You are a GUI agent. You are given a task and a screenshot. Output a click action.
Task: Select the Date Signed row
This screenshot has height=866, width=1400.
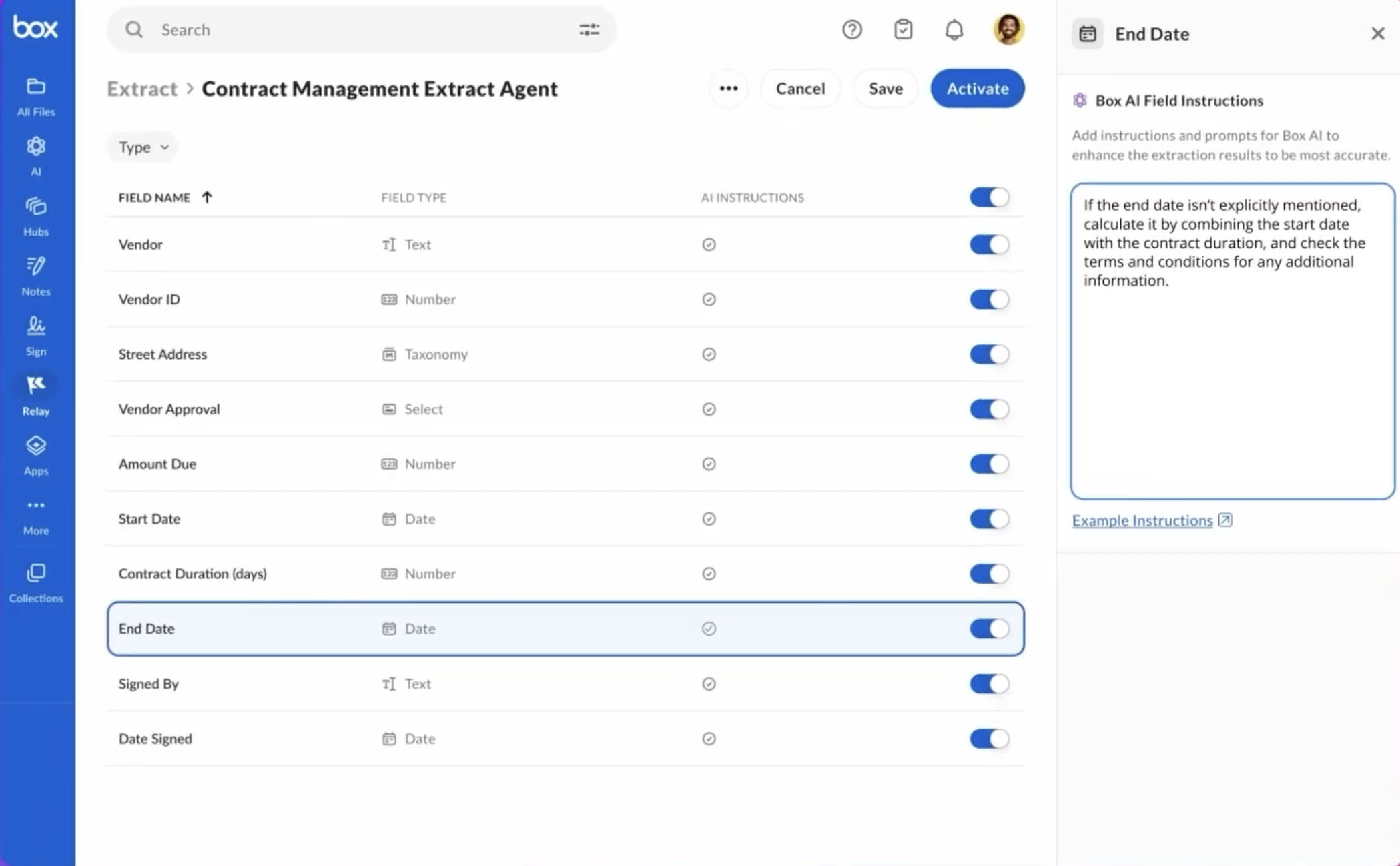point(565,739)
